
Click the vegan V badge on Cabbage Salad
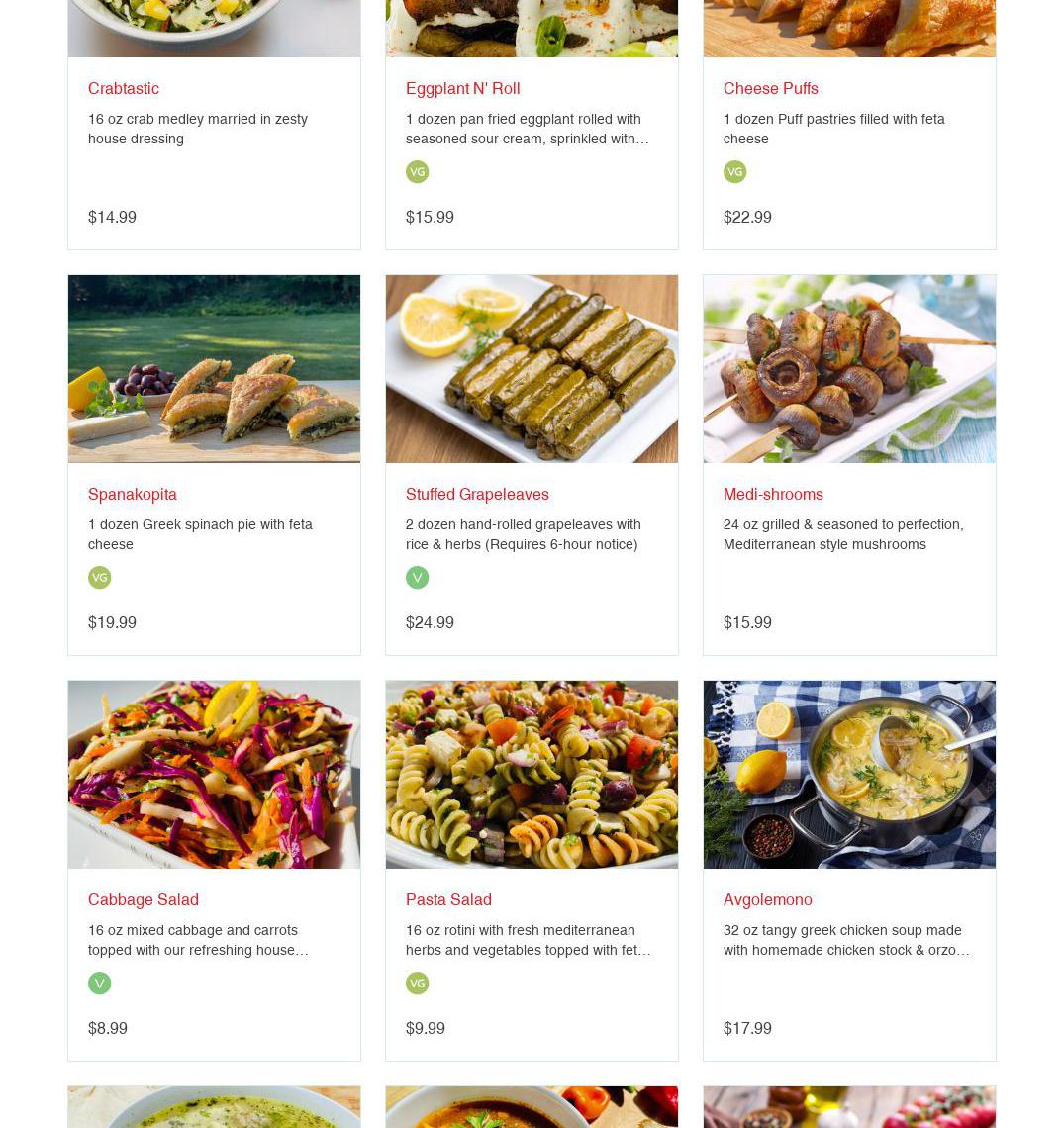tap(99, 984)
